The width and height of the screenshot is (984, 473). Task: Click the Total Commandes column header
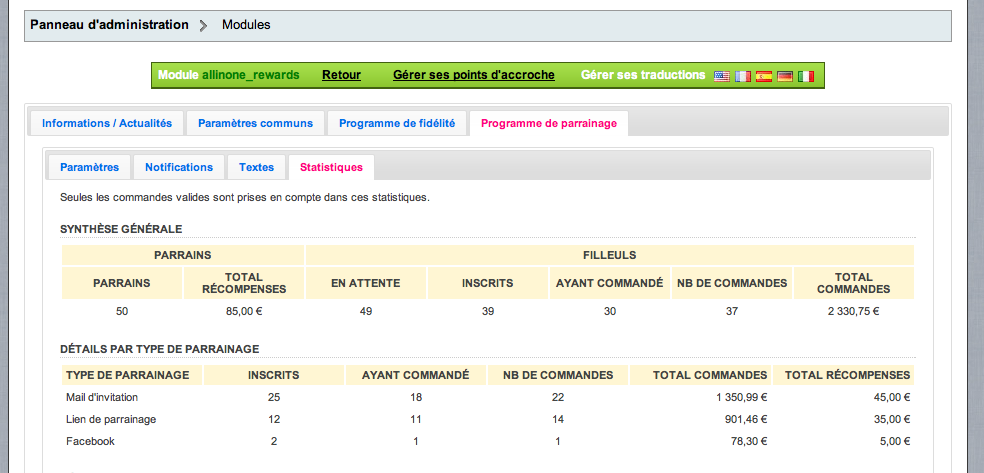click(x=710, y=375)
